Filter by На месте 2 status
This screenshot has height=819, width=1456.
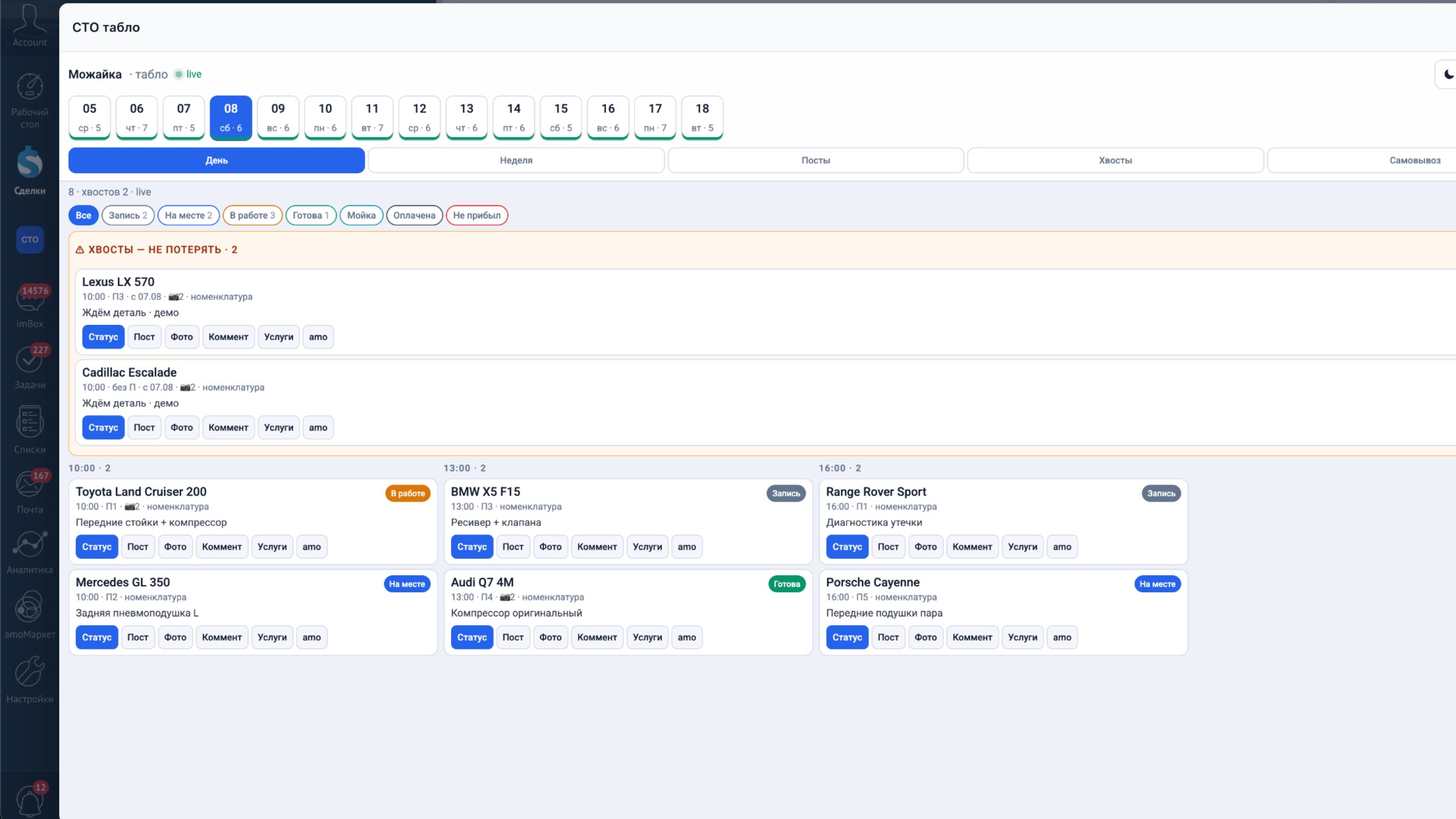click(x=188, y=215)
